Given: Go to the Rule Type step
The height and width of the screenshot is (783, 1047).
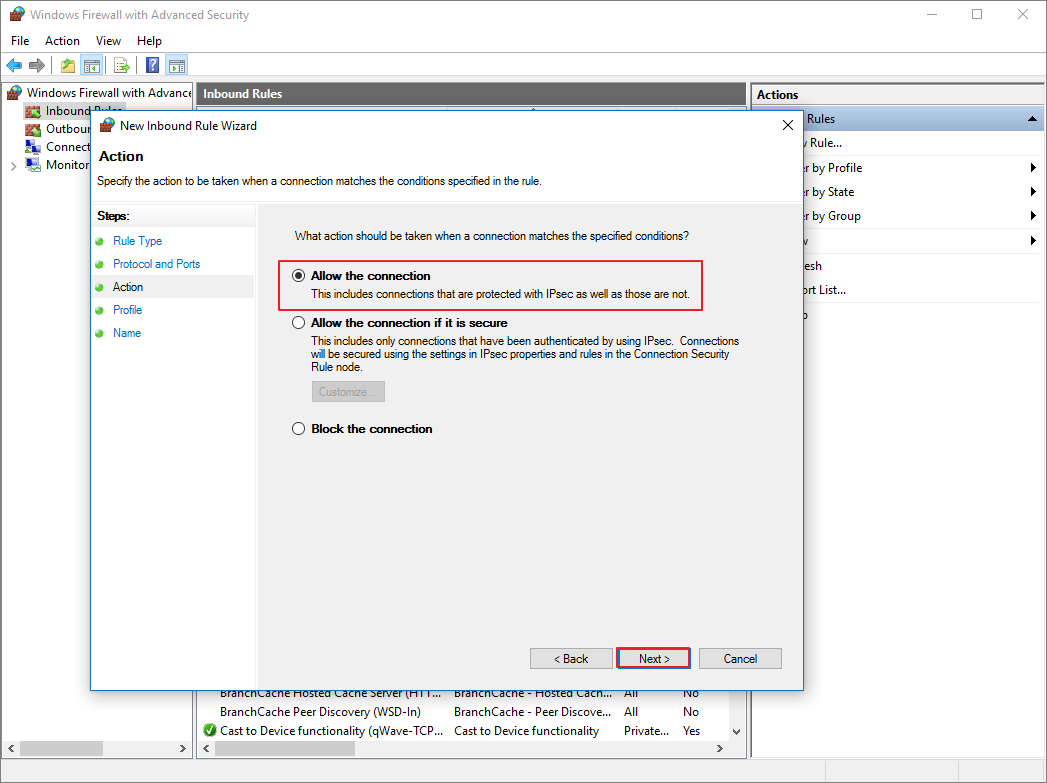Looking at the screenshot, I should [138, 241].
